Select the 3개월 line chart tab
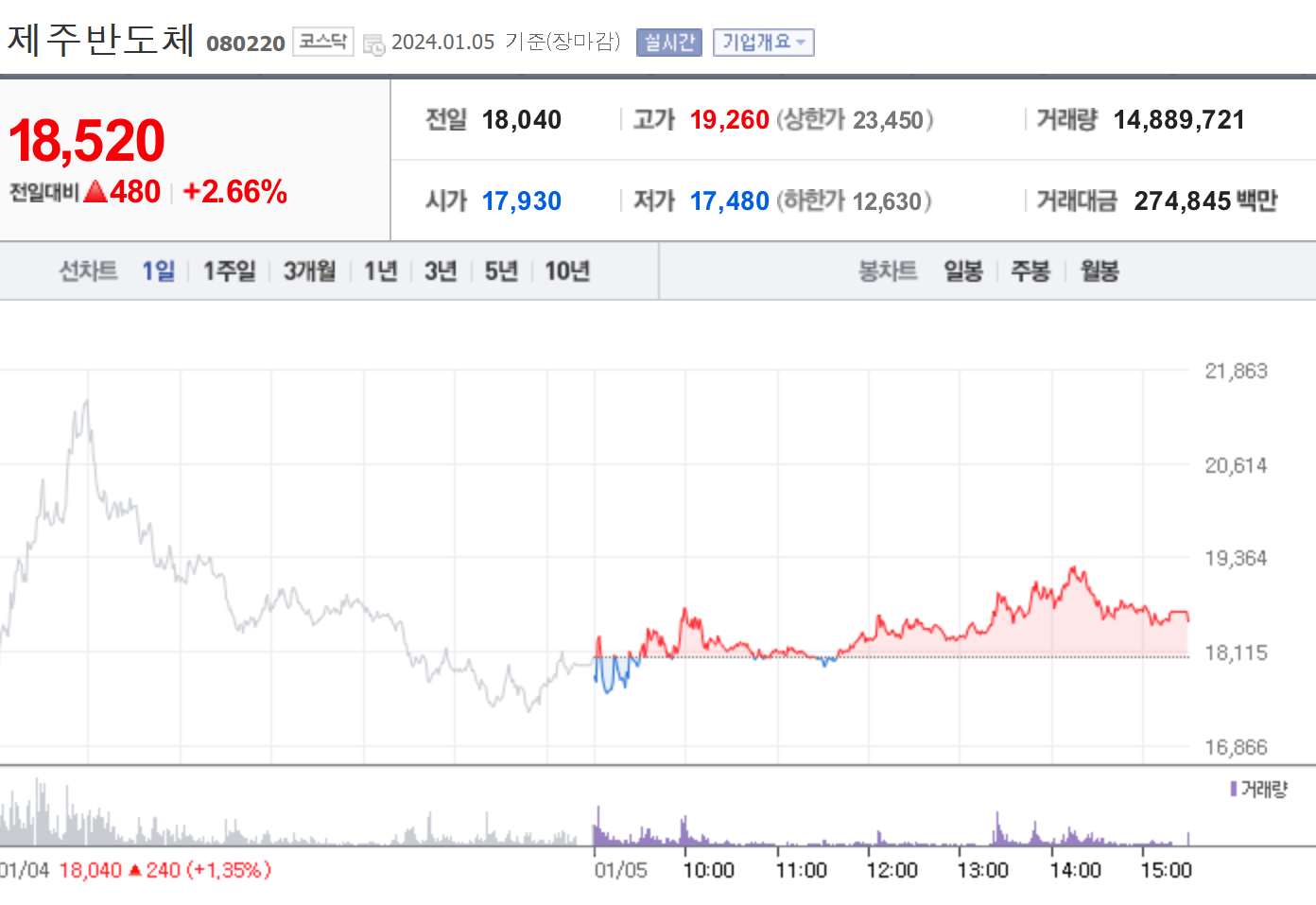Viewport: 1316px width, 905px height. tap(310, 271)
